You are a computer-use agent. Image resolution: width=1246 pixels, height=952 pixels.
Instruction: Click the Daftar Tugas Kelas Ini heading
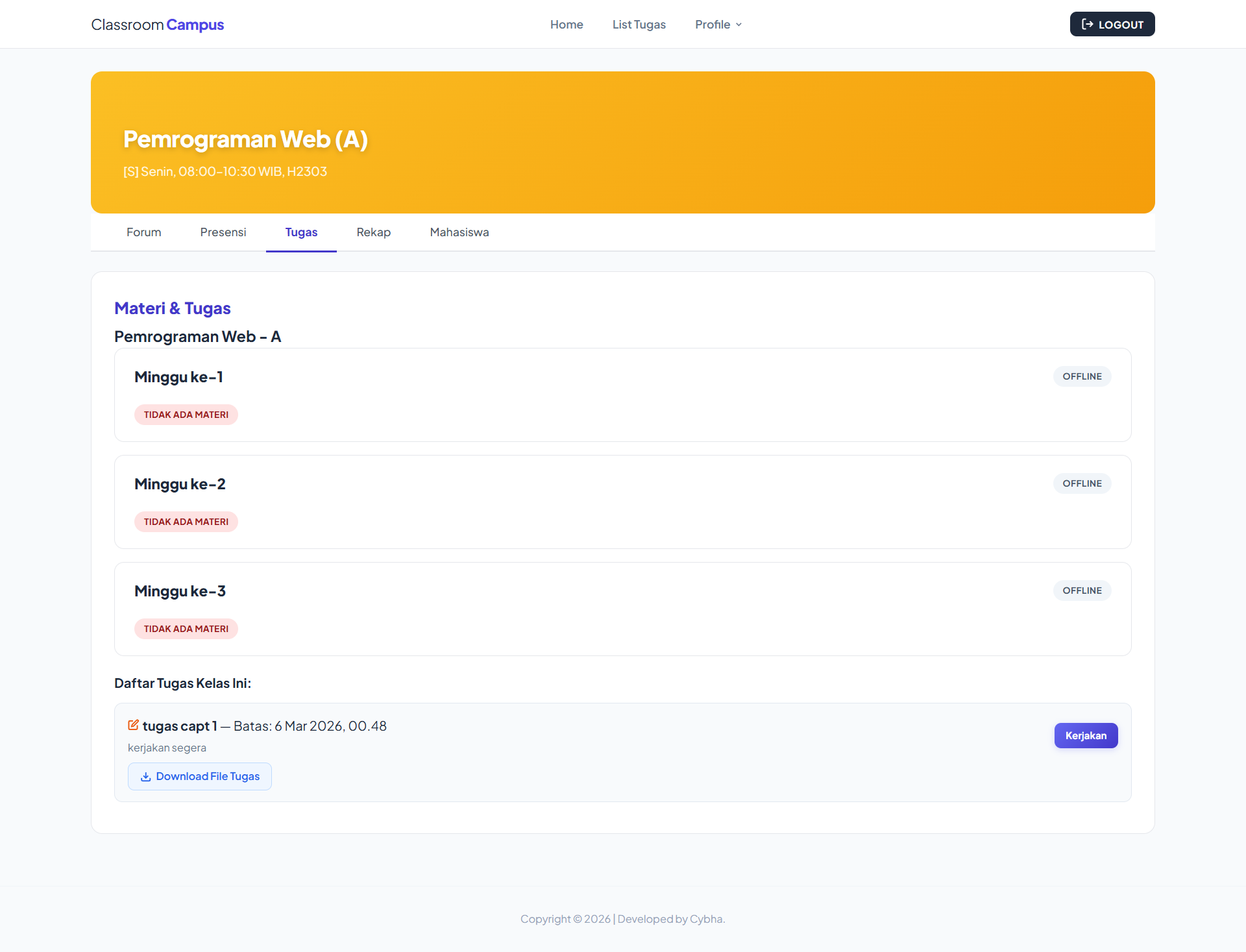click(182, 683)
